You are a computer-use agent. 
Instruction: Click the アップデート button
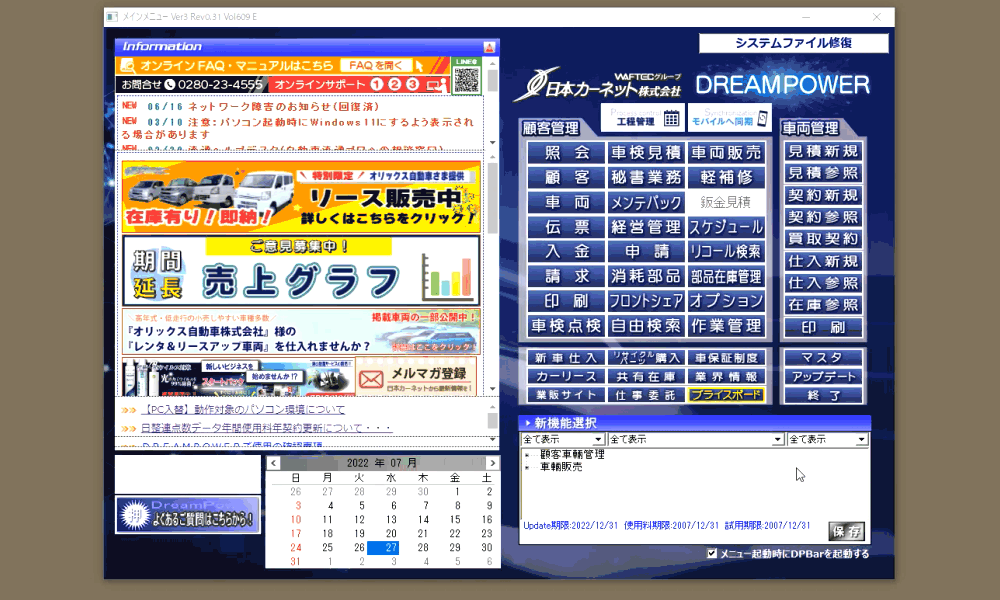click(823, 376)
